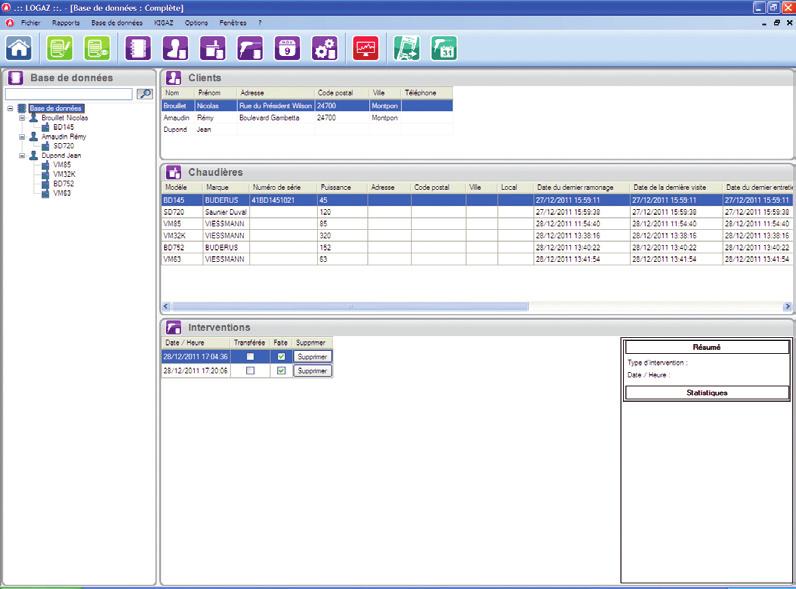The width and height of the screenshot is (796, 589).
Task: Click the person icon beside Broullet Nicolas
Action: 34,118
